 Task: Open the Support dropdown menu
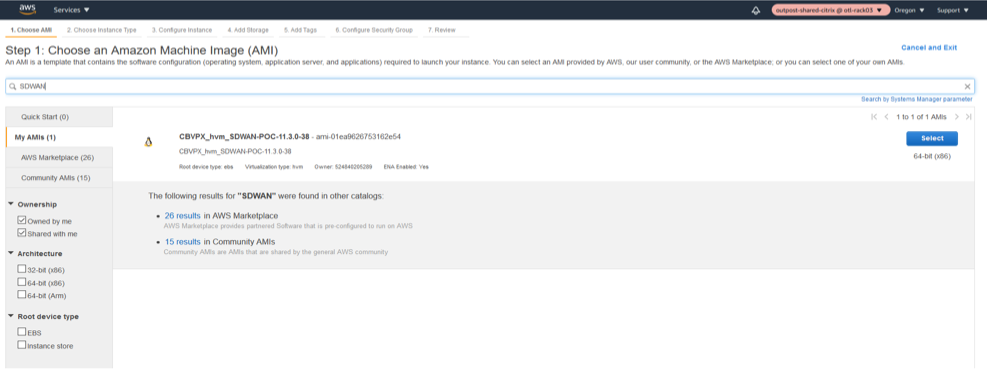[952, 10]
